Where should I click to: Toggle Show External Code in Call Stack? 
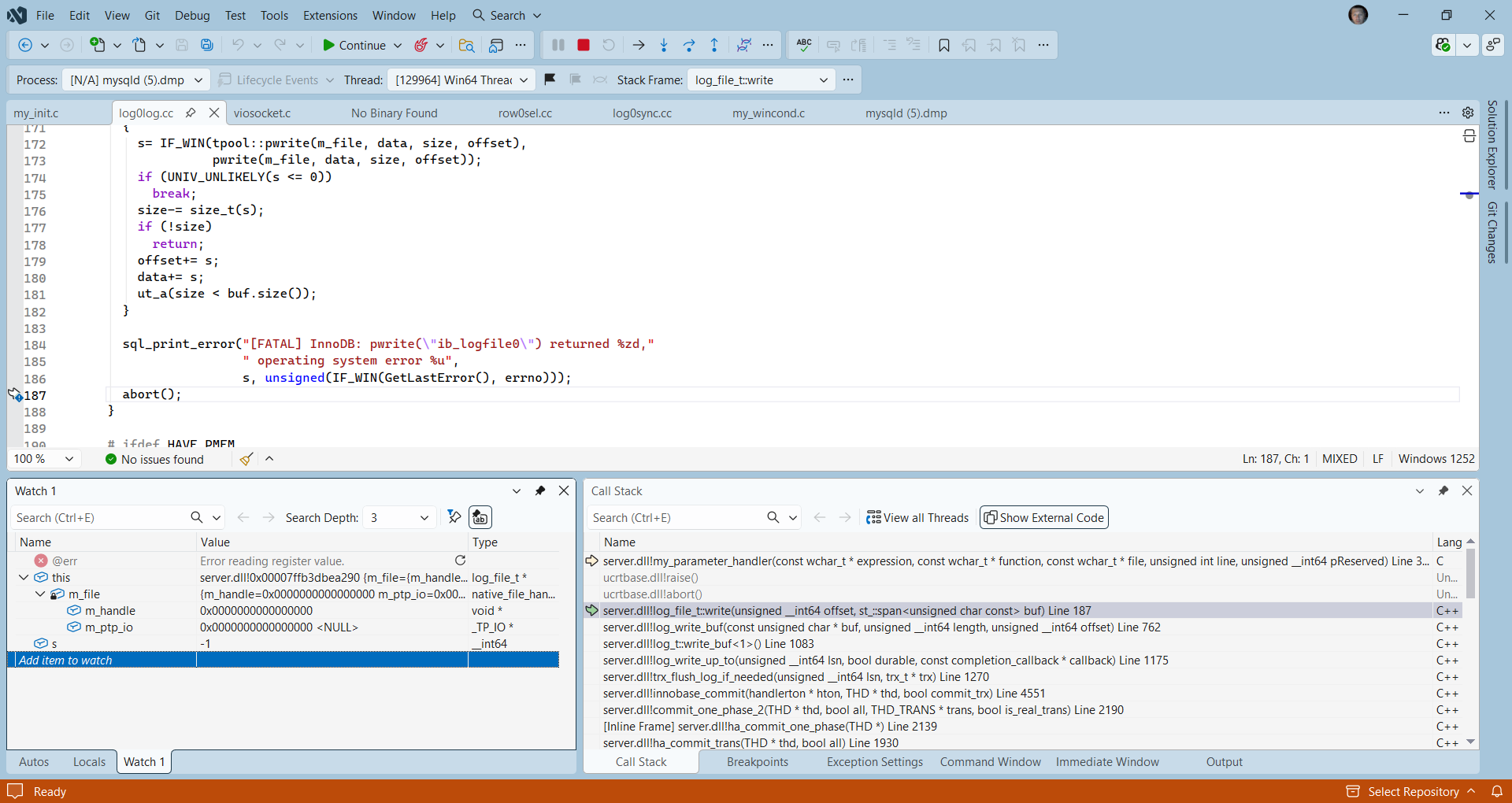point(1043,517)
